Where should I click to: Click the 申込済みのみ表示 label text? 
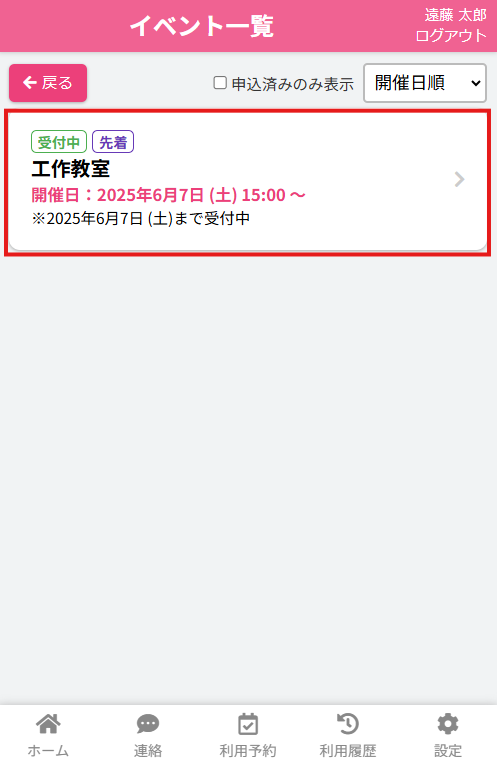click(293, 84)
